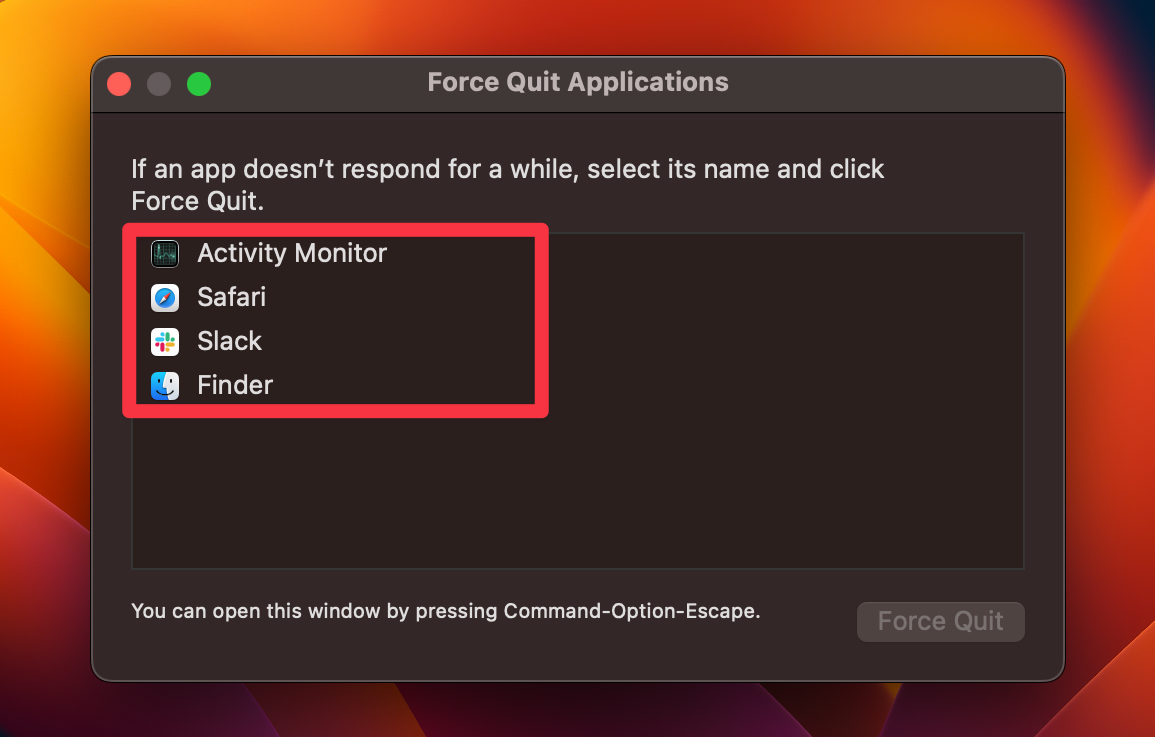Click the Command-Option-Escape hint text

(445, 611)
